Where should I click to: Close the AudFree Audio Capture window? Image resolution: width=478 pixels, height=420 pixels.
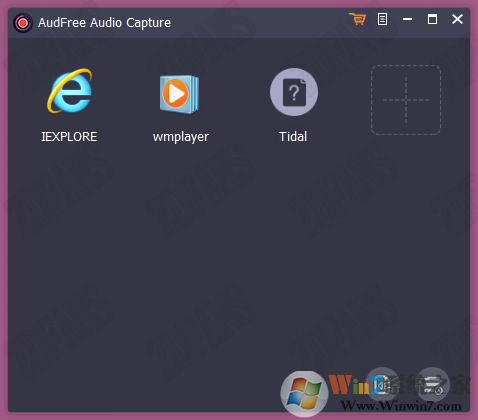click(x=457, y=19)
